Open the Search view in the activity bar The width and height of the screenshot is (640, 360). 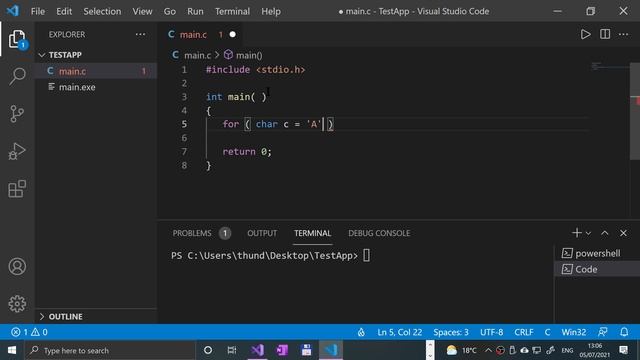tap(17, 76)
